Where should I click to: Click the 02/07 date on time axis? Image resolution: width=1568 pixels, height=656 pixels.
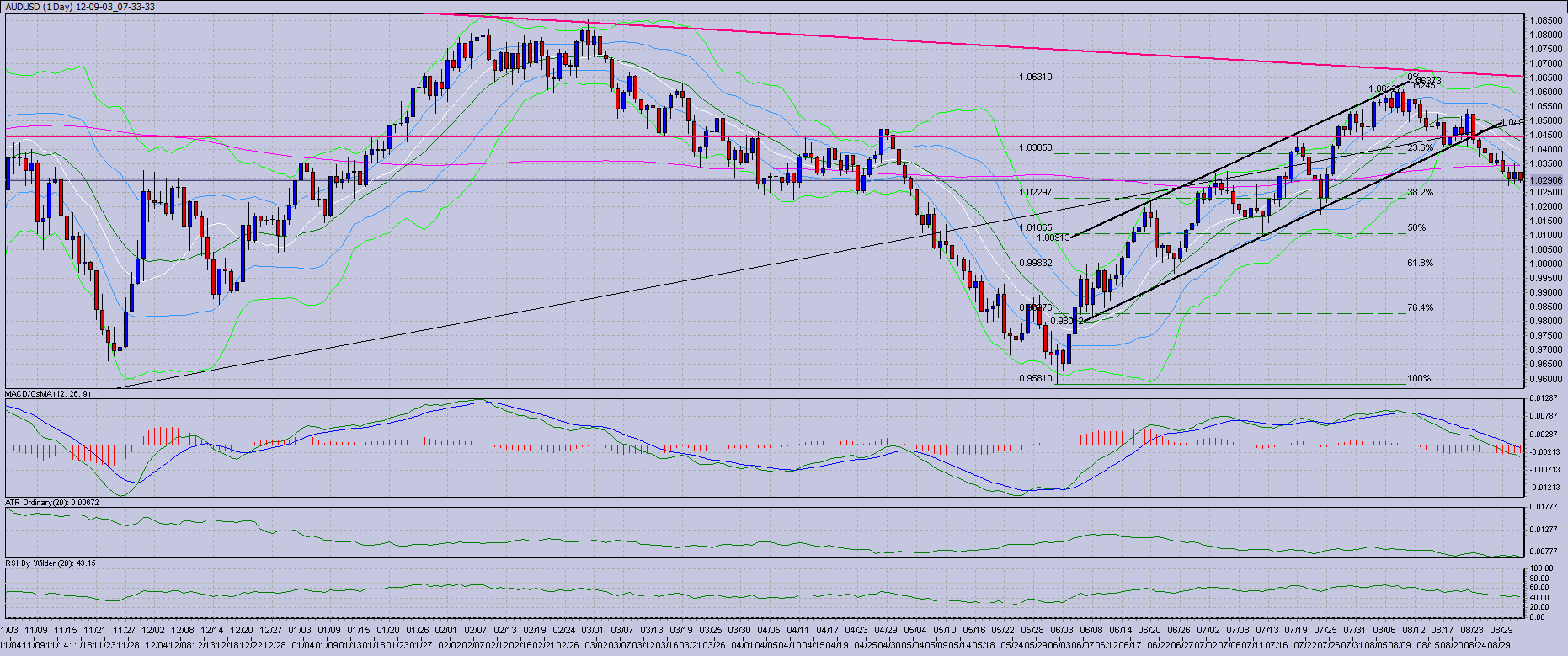click(476, 630)
